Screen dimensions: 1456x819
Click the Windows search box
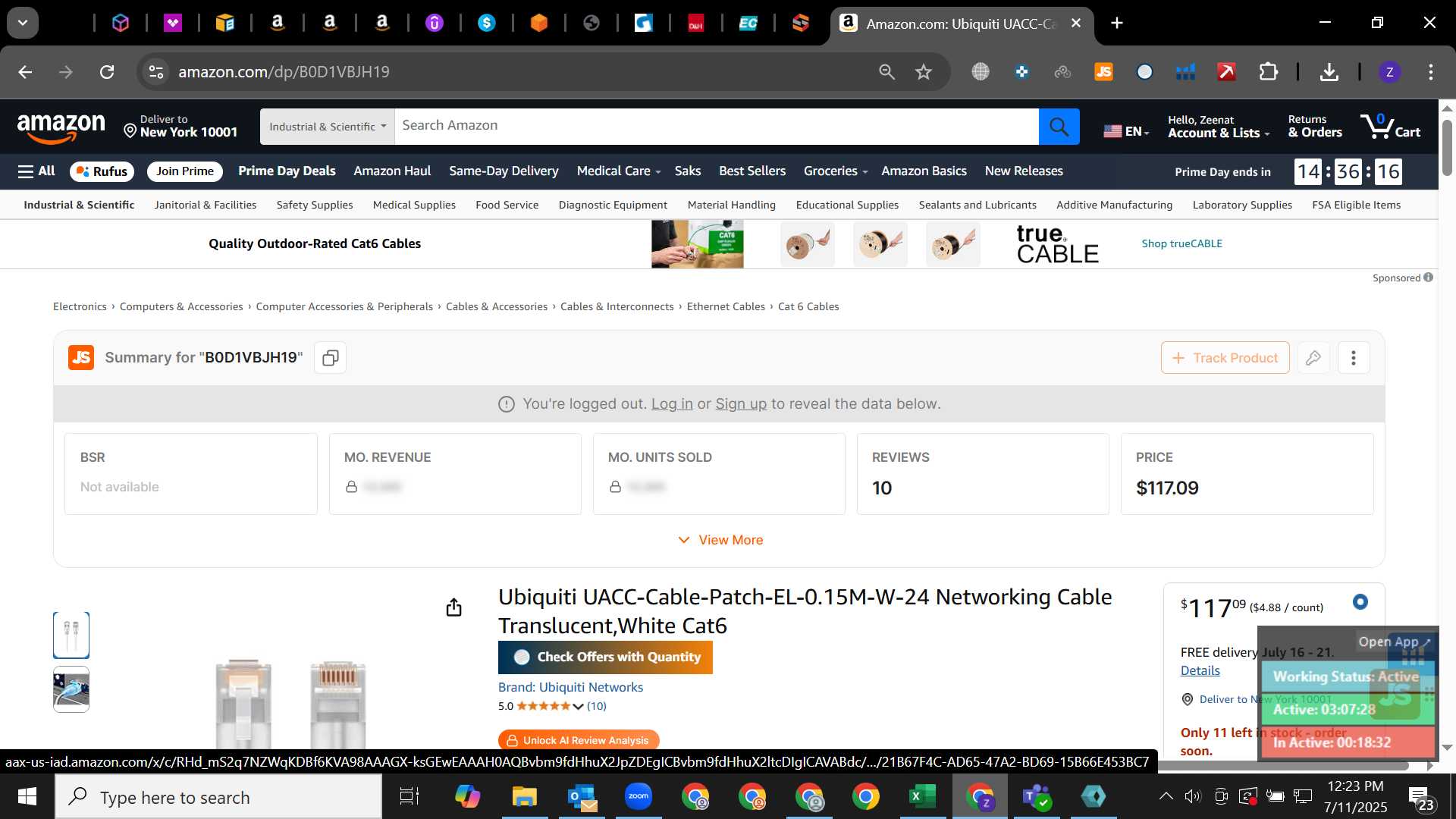pyautogui.click(x=218, y=797)
